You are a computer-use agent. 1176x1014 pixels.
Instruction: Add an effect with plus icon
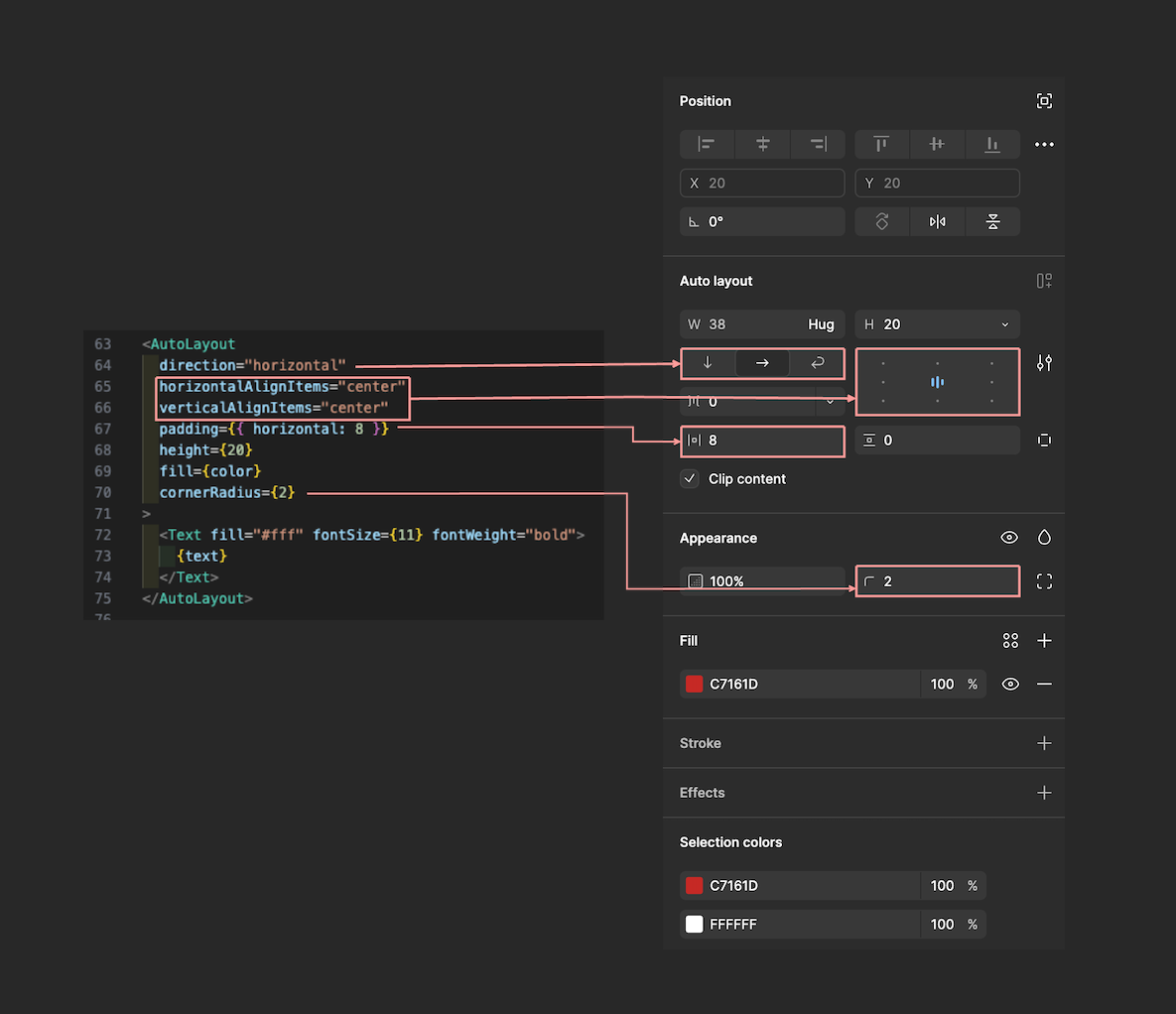pyautogui.click(x=1044, y=793)
